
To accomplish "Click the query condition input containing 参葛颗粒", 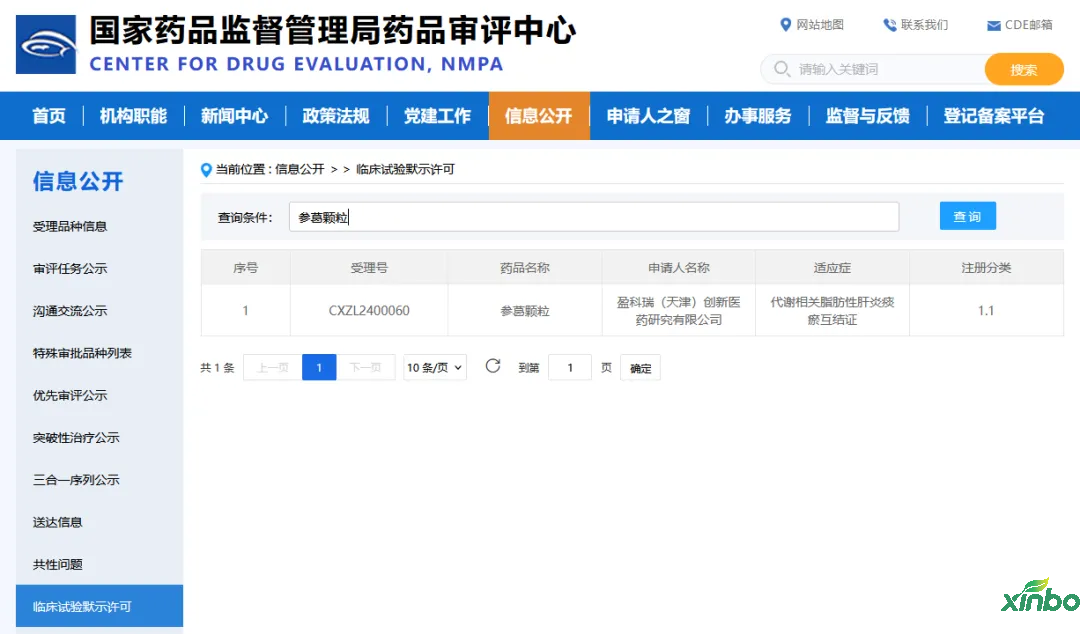I will [594, 217].
